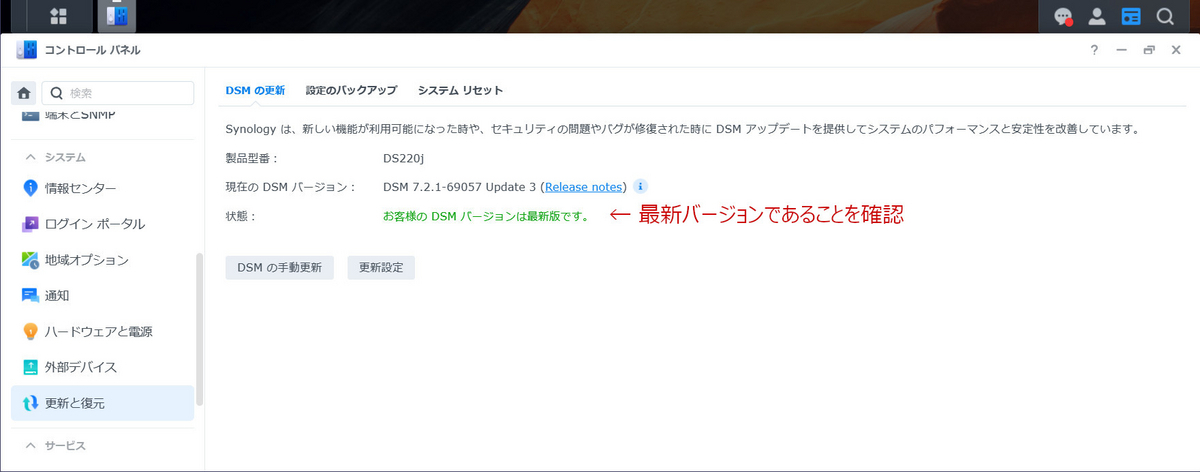Open the notifications chat bubble icon
The image size is (1200, 472).
pos(1065,16)
